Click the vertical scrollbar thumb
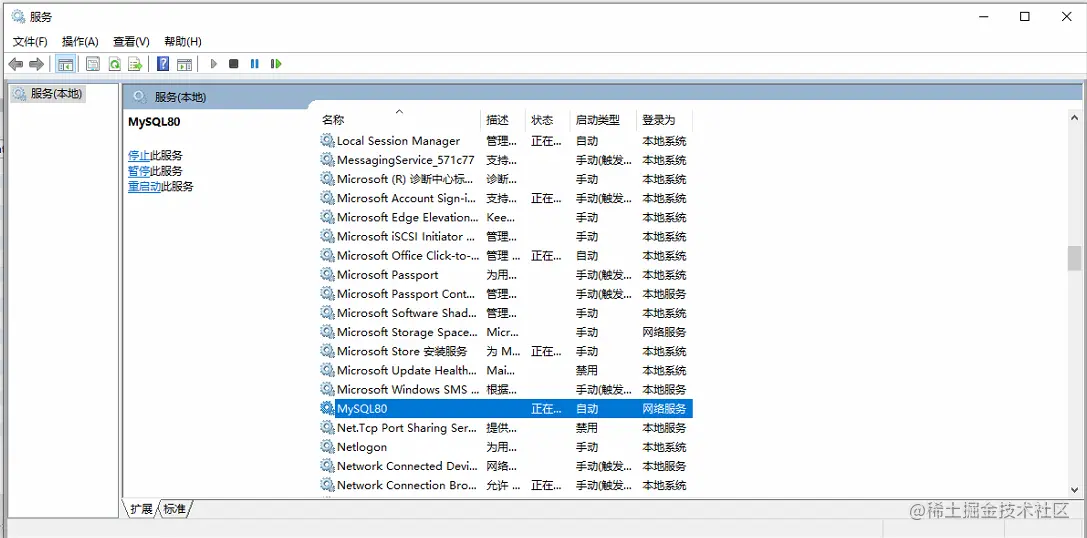 (1074, 258)
